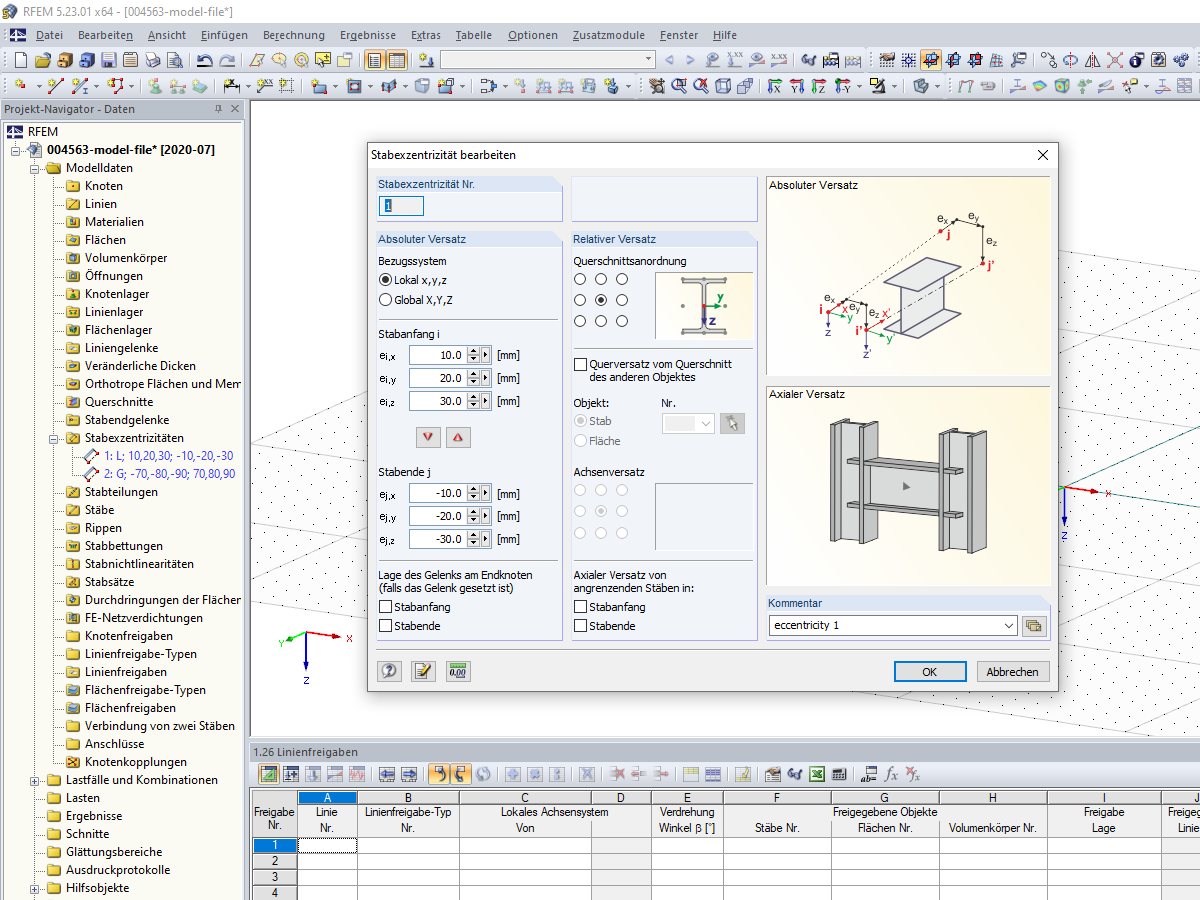Redo the last undone action
Screen dimensions: 1200x900
pos(228,60)
